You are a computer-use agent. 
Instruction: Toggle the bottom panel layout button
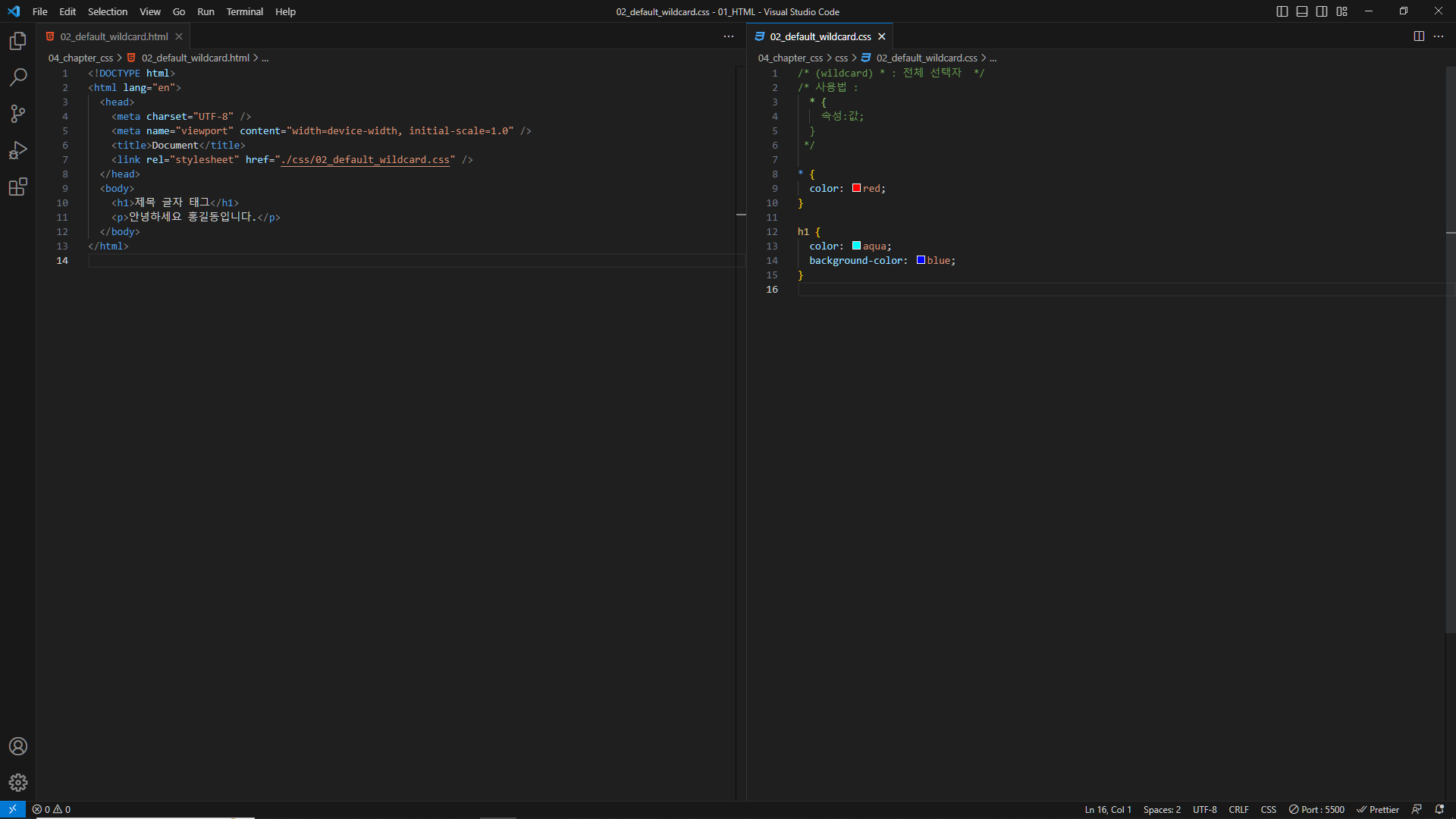(x=1302, y=11)
